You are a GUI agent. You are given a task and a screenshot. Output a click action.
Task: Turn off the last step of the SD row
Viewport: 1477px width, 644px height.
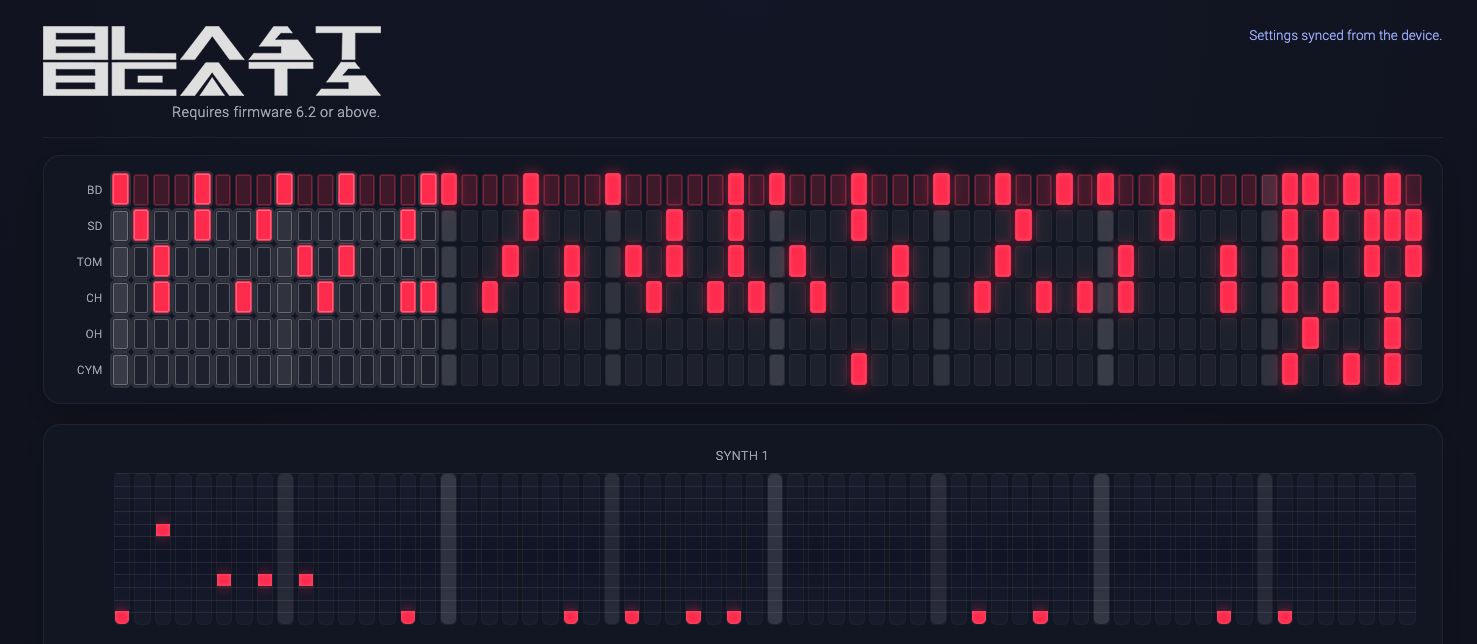click(x=1413, y=225)
